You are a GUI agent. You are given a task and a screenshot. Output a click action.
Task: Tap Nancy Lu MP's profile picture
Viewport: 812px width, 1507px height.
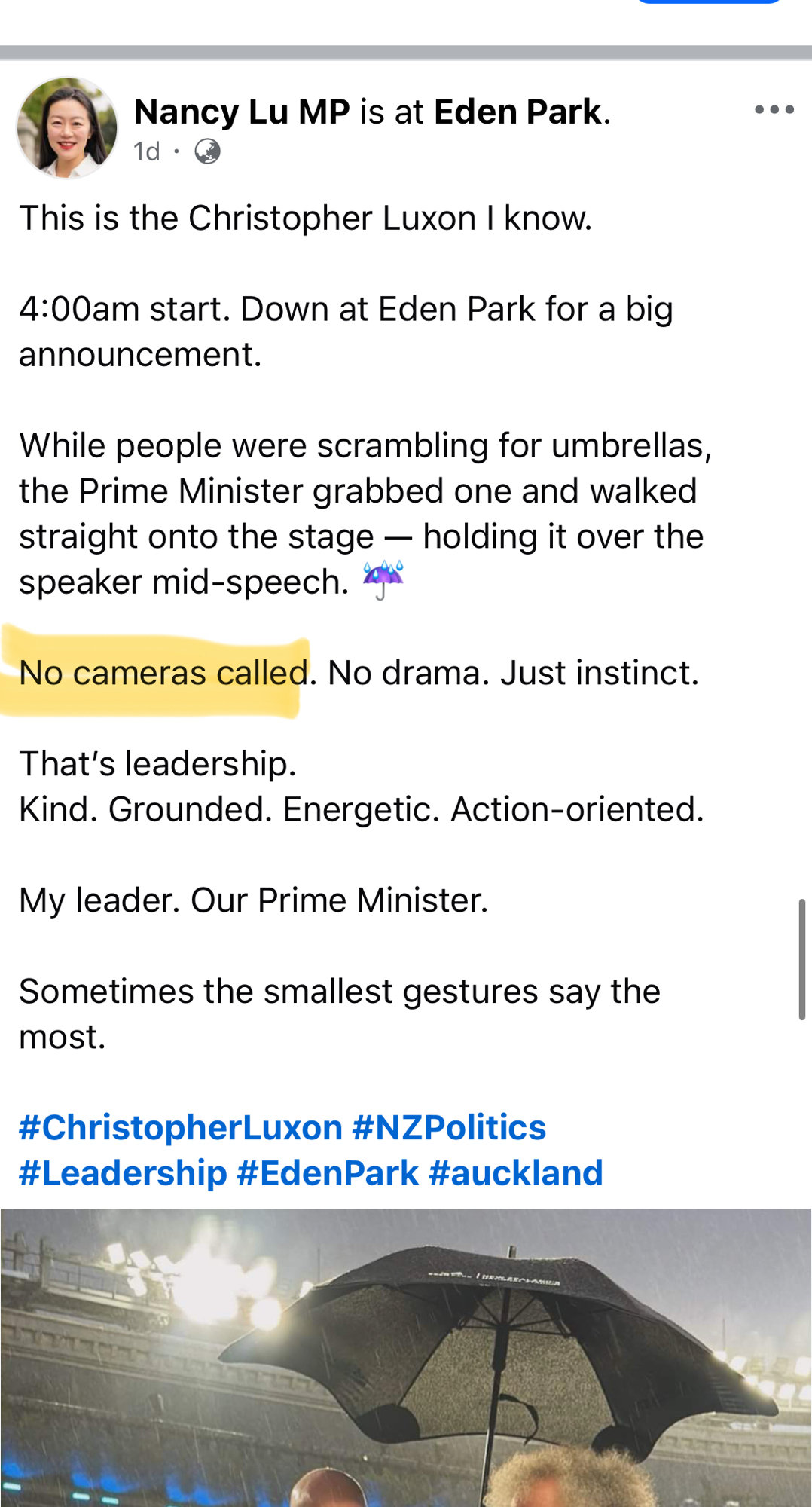click(x=67, y=127)
